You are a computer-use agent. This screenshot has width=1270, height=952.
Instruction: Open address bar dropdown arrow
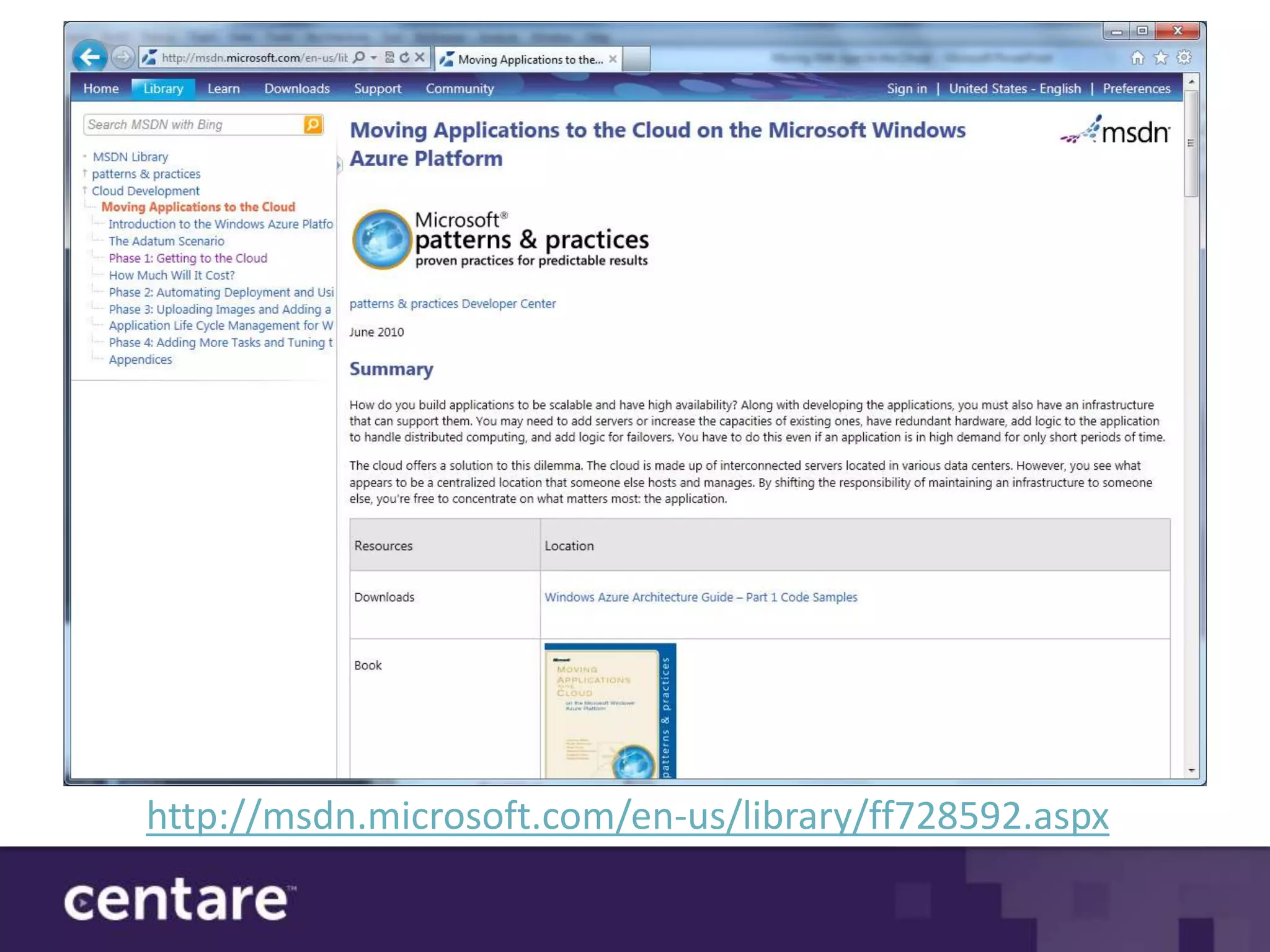click(374, 58)
